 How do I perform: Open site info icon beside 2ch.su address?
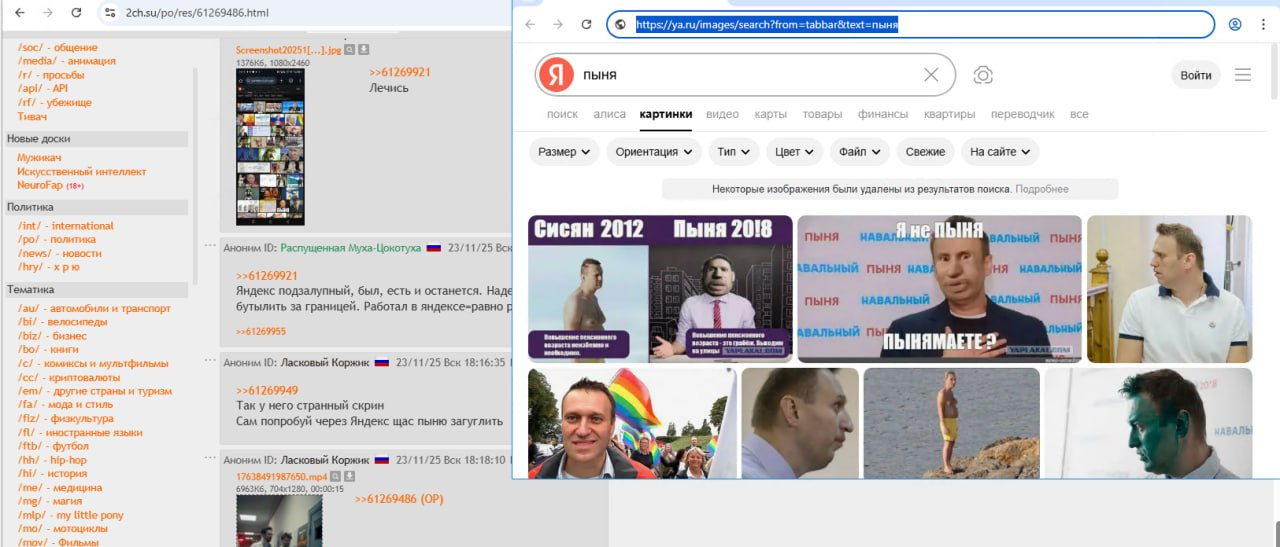coord(109,13)
